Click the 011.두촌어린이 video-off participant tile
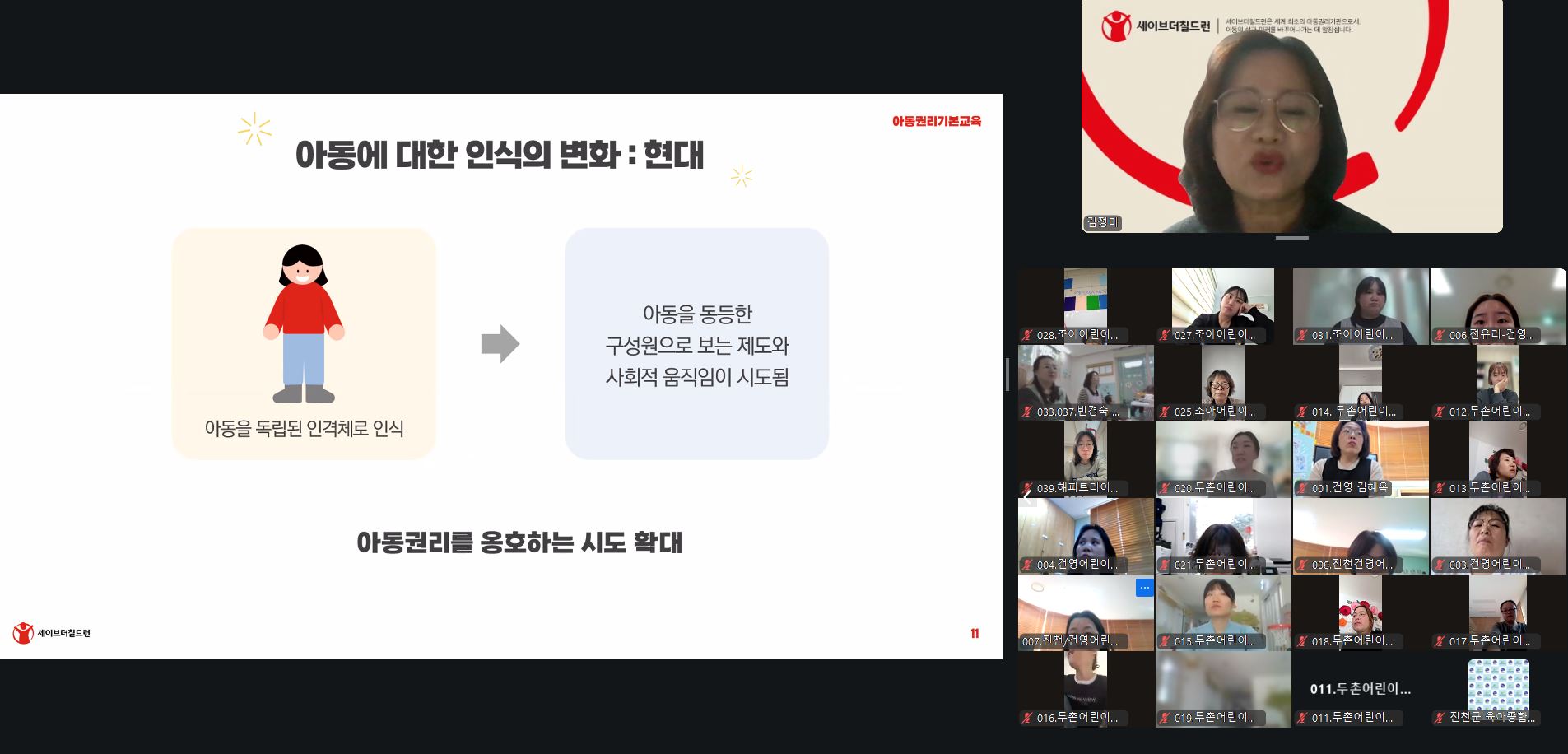This screenshot has width=1568, height=754. tap(1360, 689)
